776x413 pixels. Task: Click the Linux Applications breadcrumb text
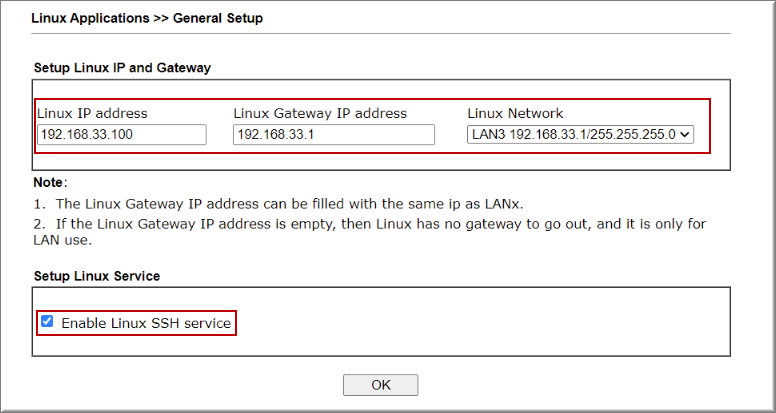point(90,18)
